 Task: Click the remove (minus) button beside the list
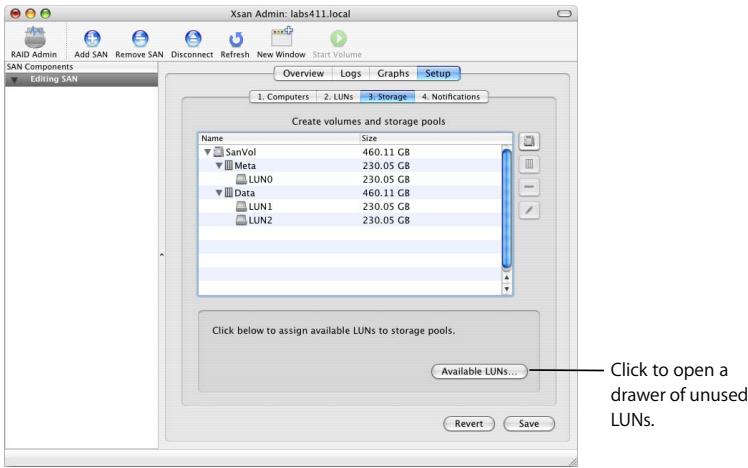(x=529, y=187)
